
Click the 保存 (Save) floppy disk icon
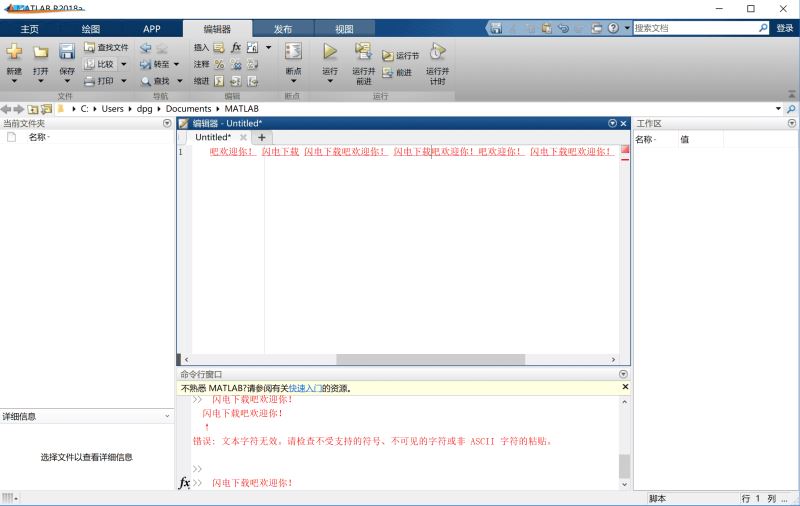[x=67, y=51]
